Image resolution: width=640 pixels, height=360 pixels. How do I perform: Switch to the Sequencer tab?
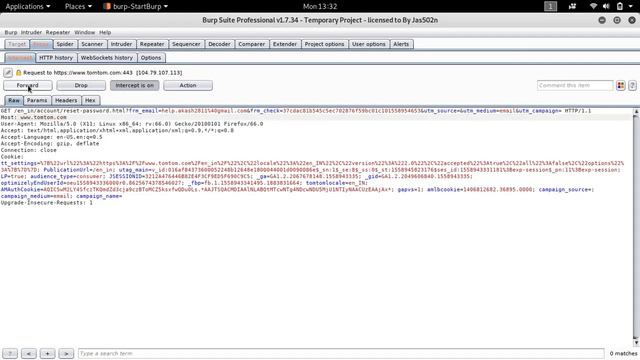186,44
